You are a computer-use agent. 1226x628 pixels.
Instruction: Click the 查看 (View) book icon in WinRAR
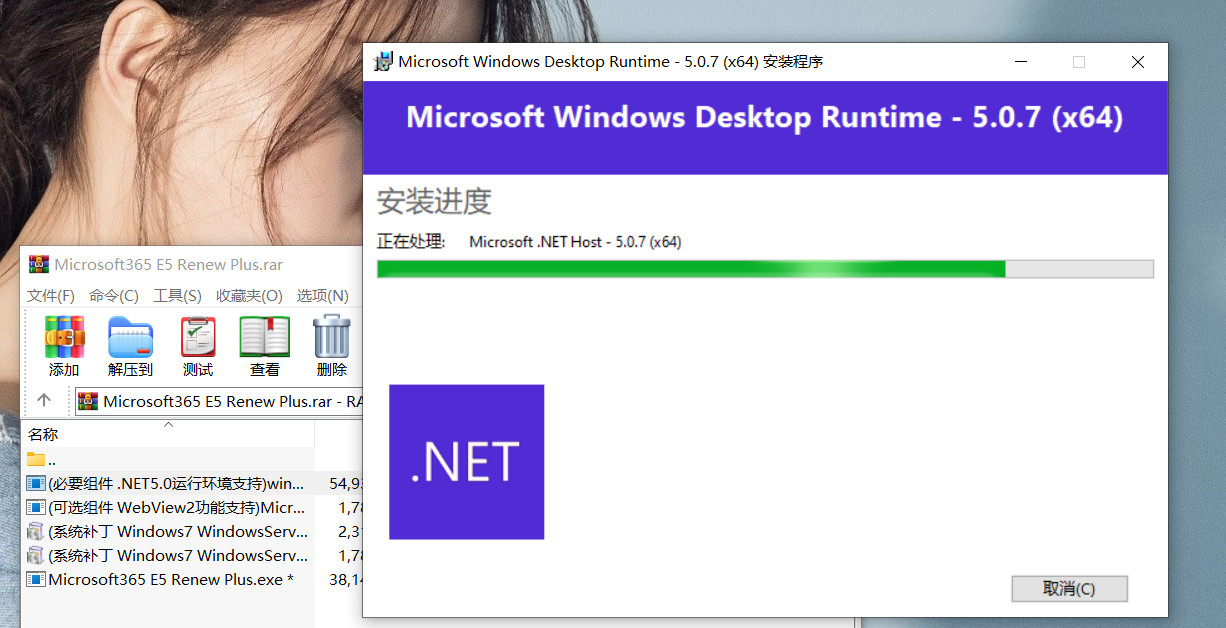[265, 337]
